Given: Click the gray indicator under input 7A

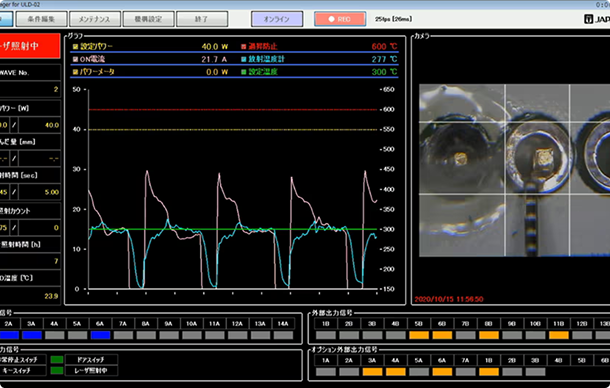Looking at the screenshot, I should (123, 335).
